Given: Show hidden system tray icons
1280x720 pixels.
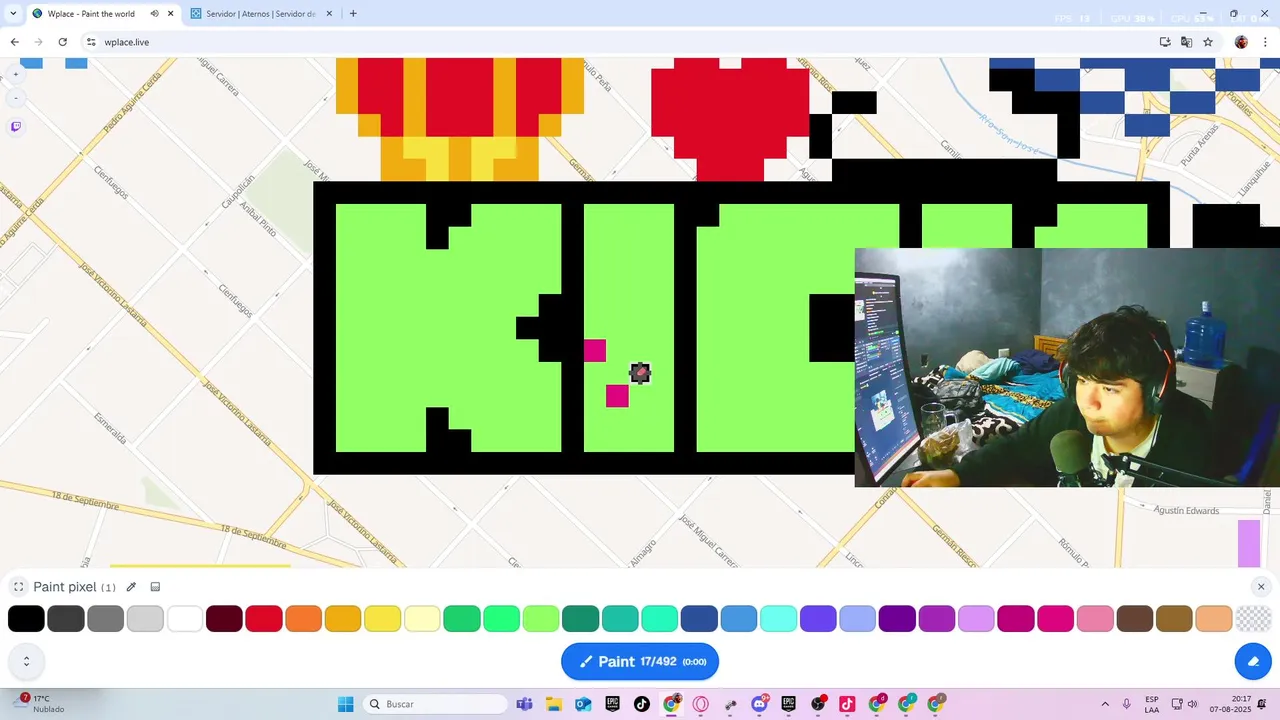Looking at the screenshot, I should pos(1105,704).
